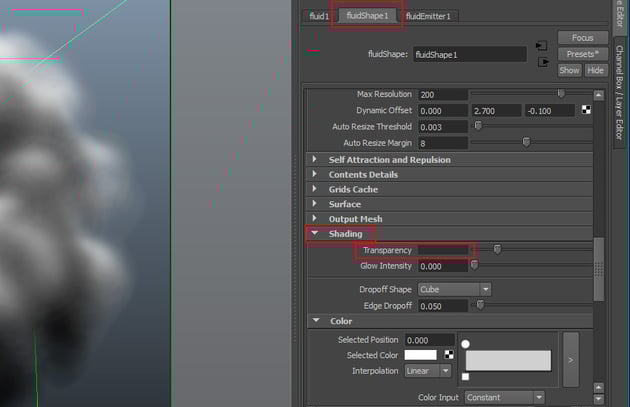
Task: Click the Hide button
Action: pyautogui.click(x=595, y=70)
